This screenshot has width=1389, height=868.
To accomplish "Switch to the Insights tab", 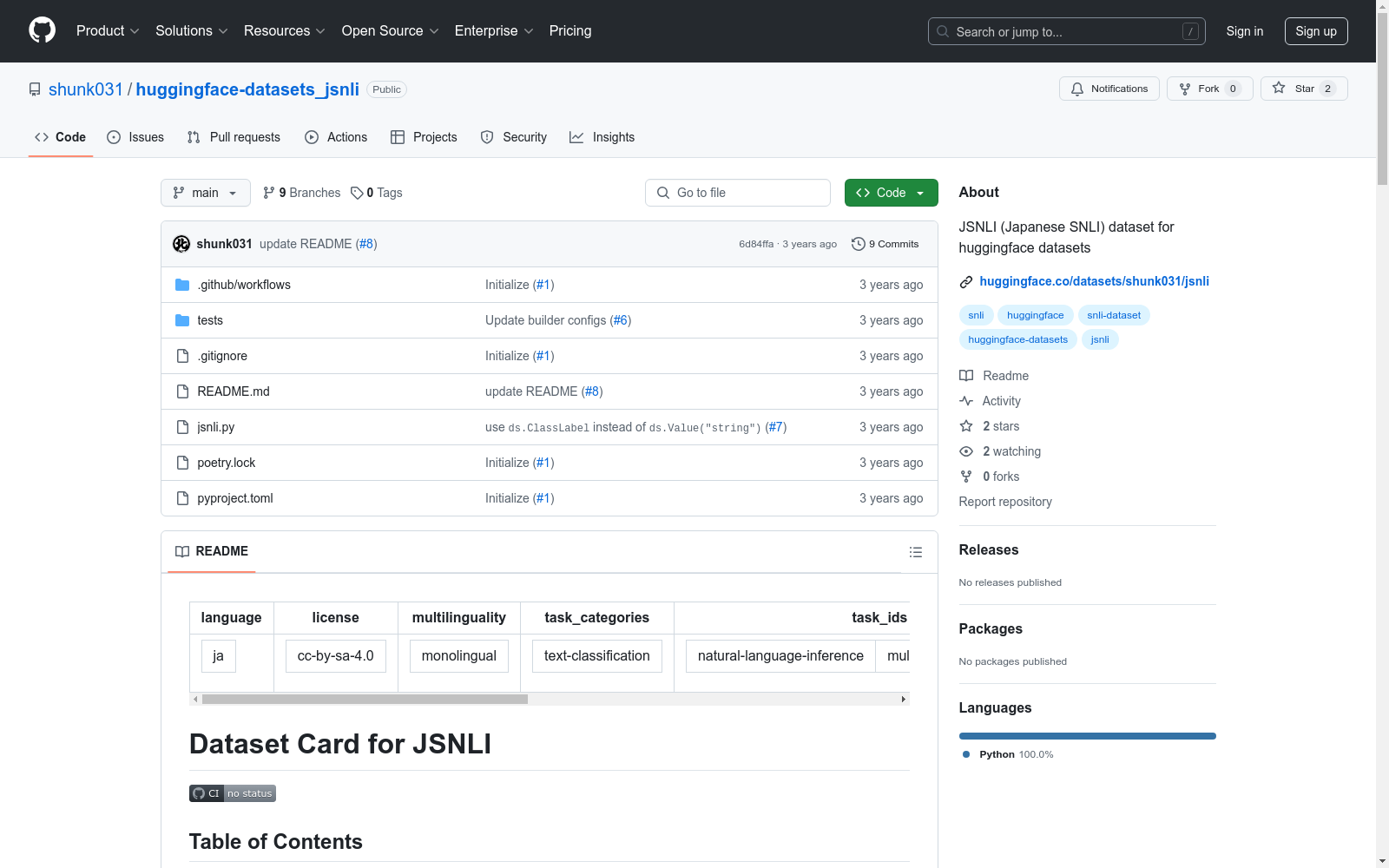I will [602, 137].
